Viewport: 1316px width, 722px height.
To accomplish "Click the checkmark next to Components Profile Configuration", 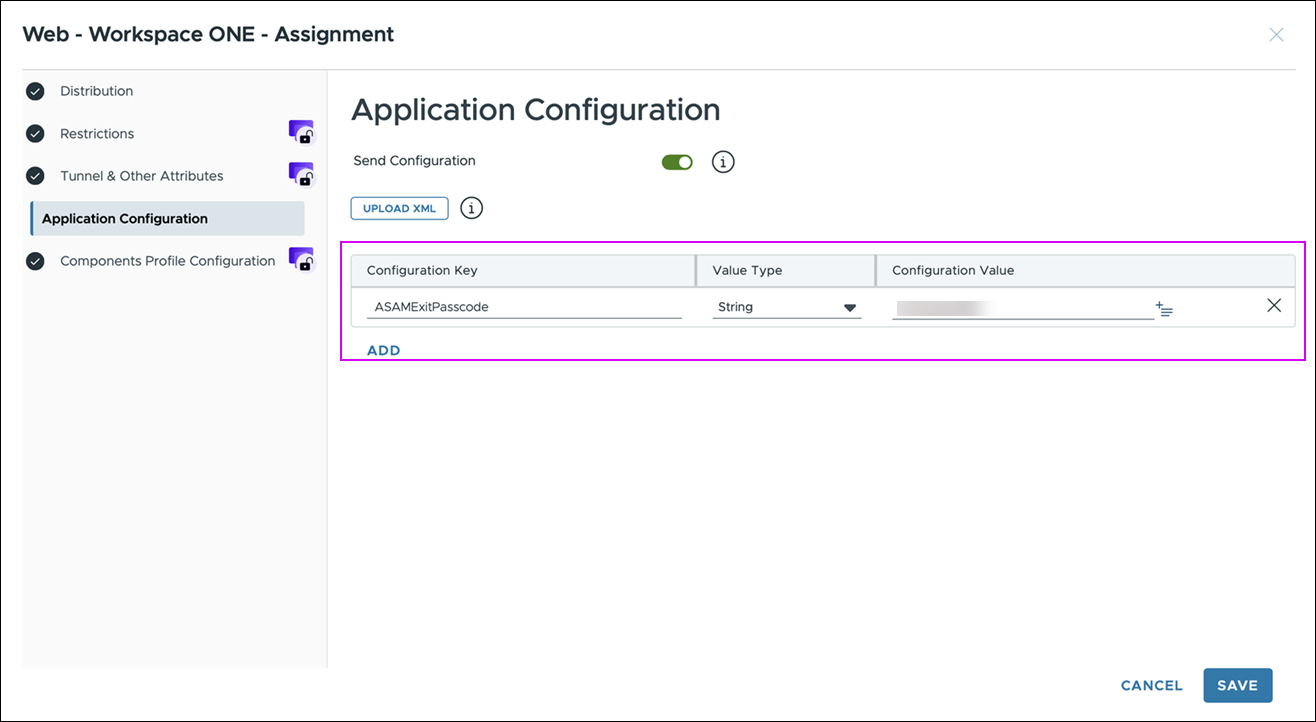I will 35,261.
